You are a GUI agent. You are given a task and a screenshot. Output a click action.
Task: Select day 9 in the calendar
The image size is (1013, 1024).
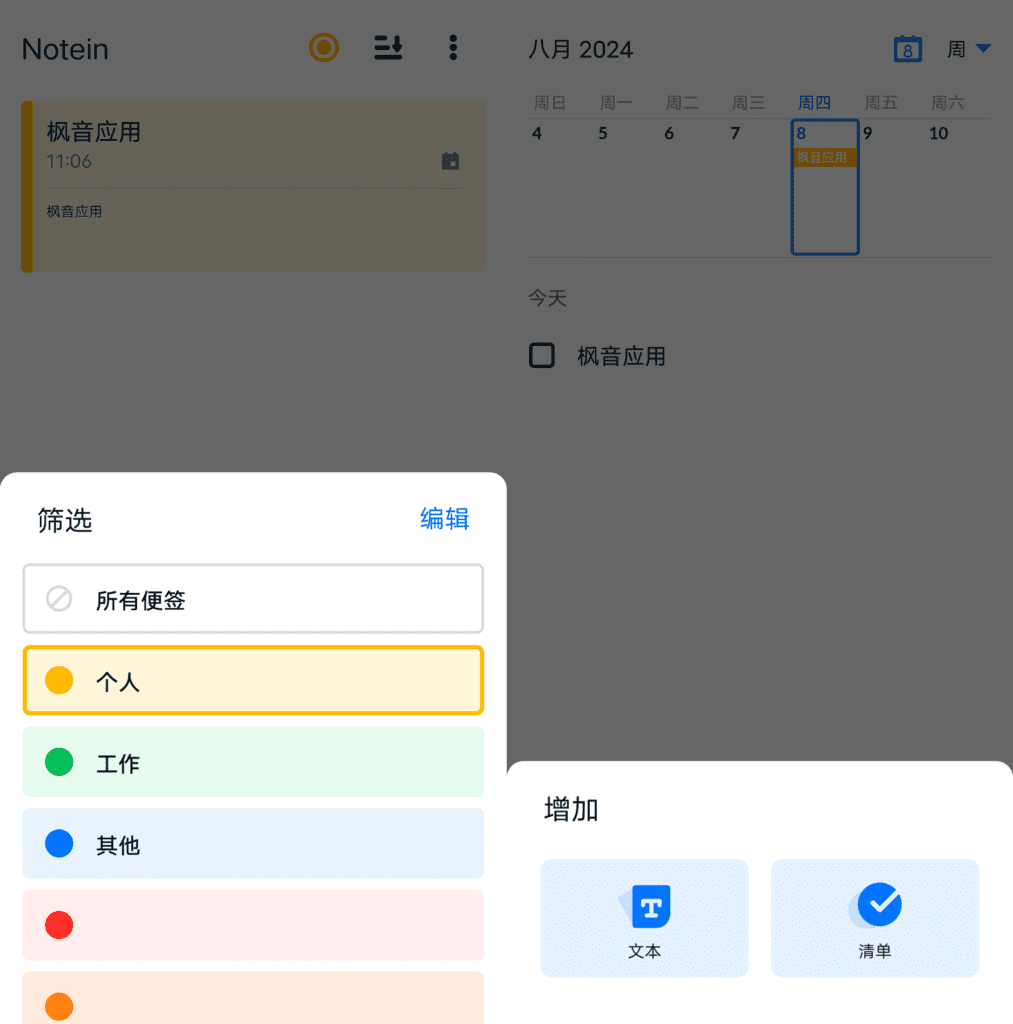tap(867, 134)
